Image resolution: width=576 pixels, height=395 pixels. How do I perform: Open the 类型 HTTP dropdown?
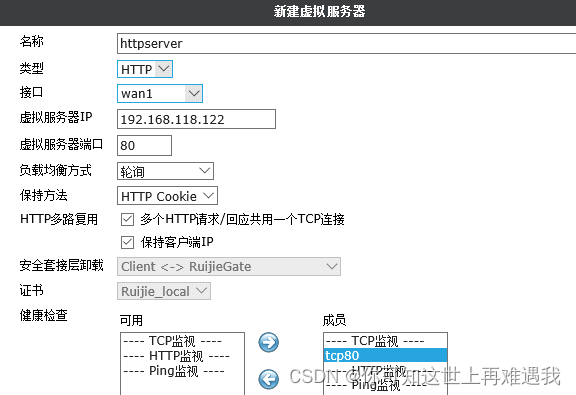pos(145,69)
